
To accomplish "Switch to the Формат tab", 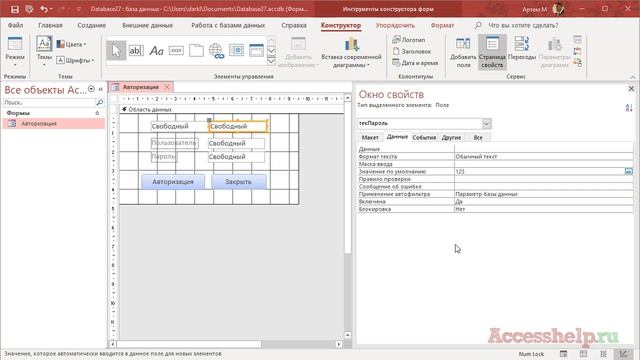I will click(442, 25).
